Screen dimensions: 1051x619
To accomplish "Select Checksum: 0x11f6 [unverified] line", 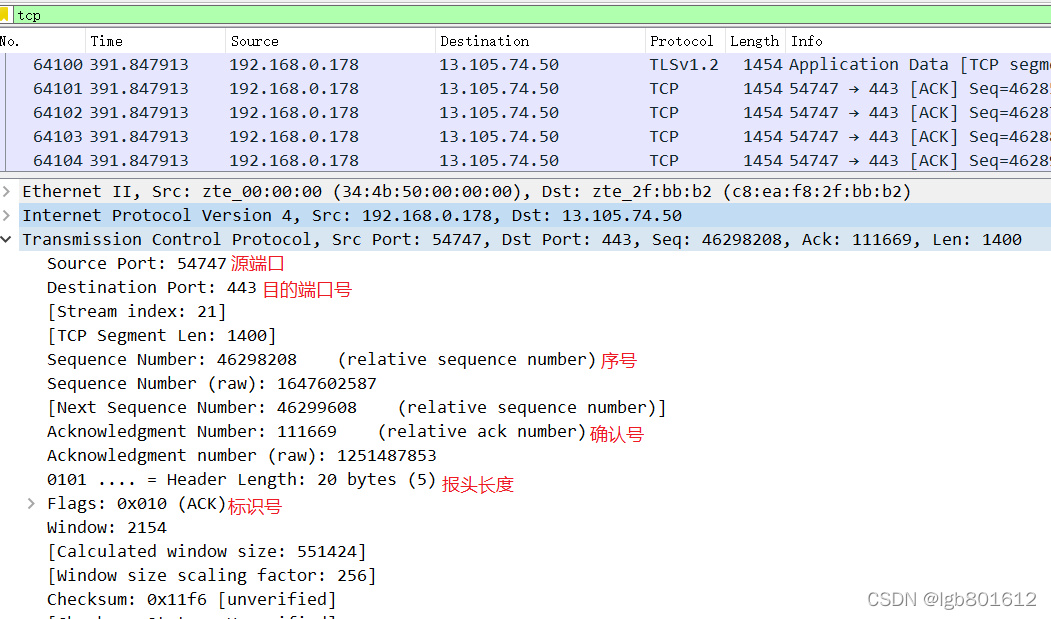I will 192,600.
